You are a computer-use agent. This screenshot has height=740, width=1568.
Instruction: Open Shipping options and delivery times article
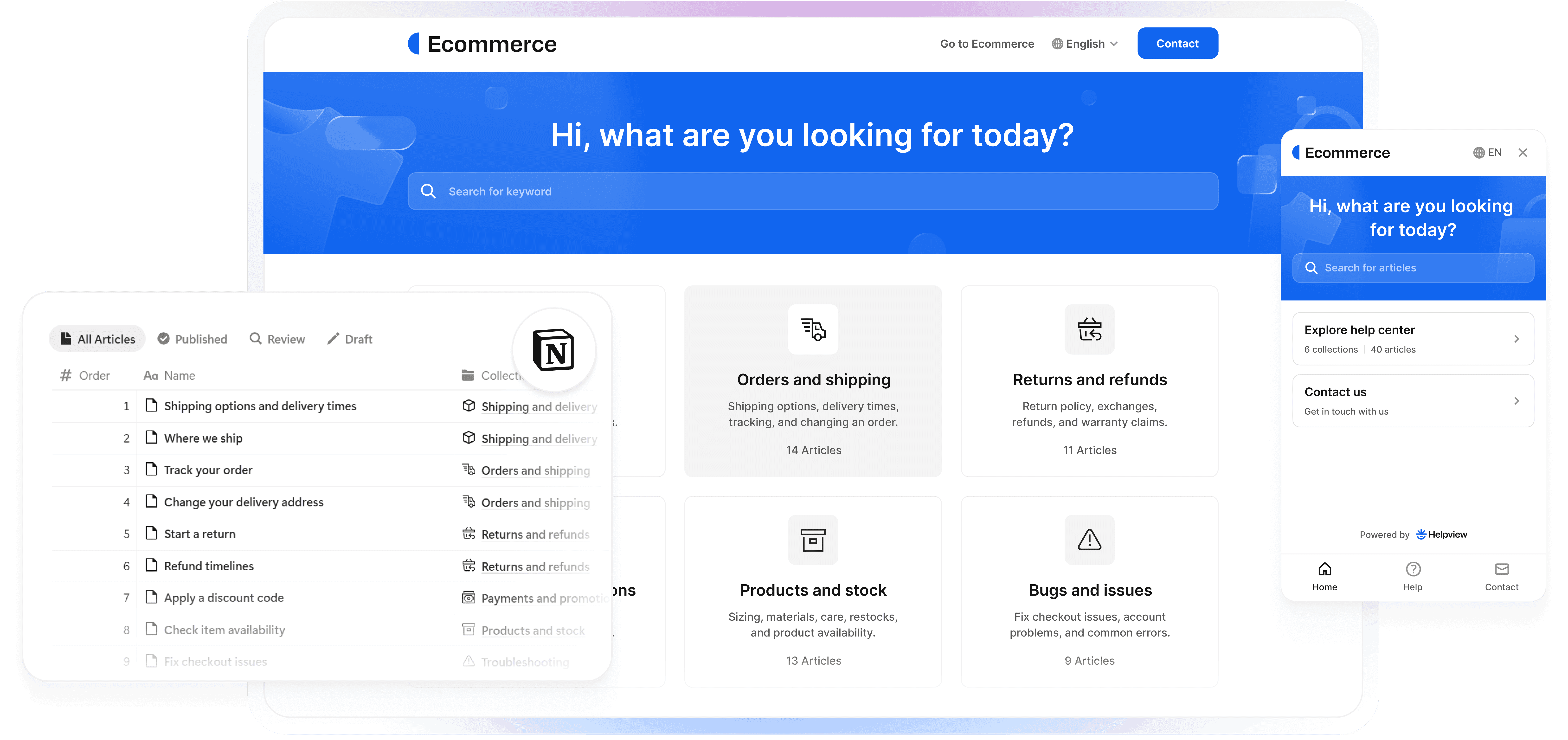[260, 406]
